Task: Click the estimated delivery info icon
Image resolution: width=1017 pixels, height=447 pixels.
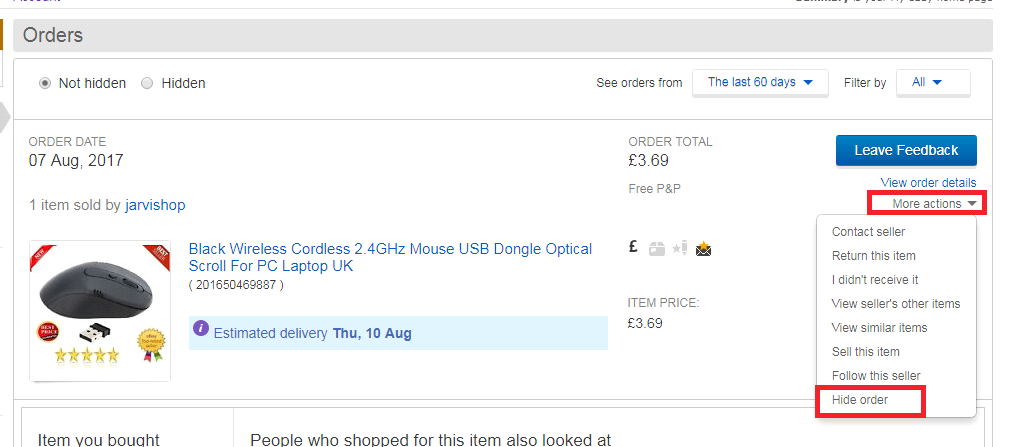Action: pyautogui.click(x=201, y=328)
